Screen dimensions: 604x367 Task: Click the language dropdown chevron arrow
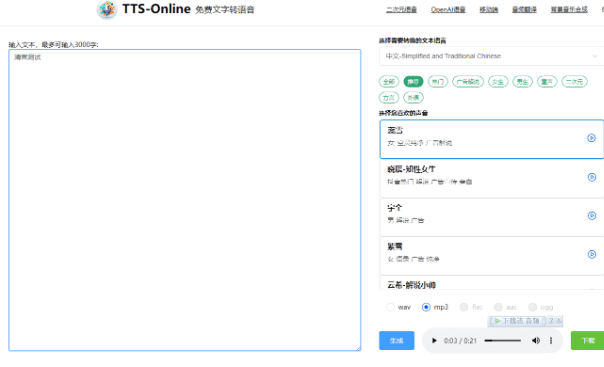pos(594,56)
